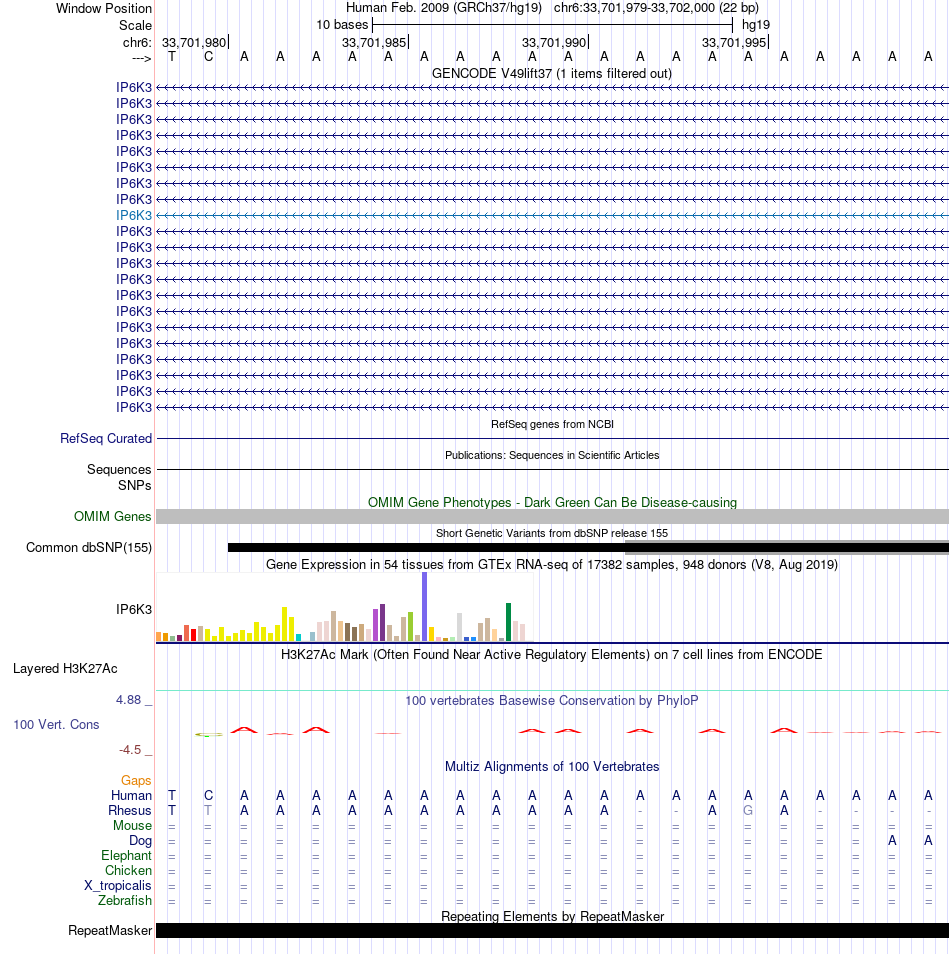Click chr6:33,701,979-33,702,000 position text
Viewport: 950px width, 954px height.
[x=656, y=8]
